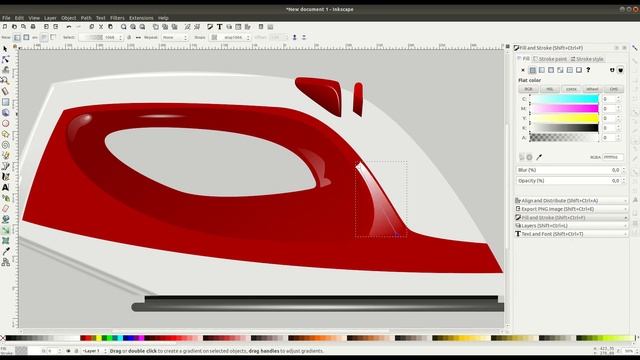The image size is (640, 360).
Task: Click the HSL color mode button
Action: point(550,89)
